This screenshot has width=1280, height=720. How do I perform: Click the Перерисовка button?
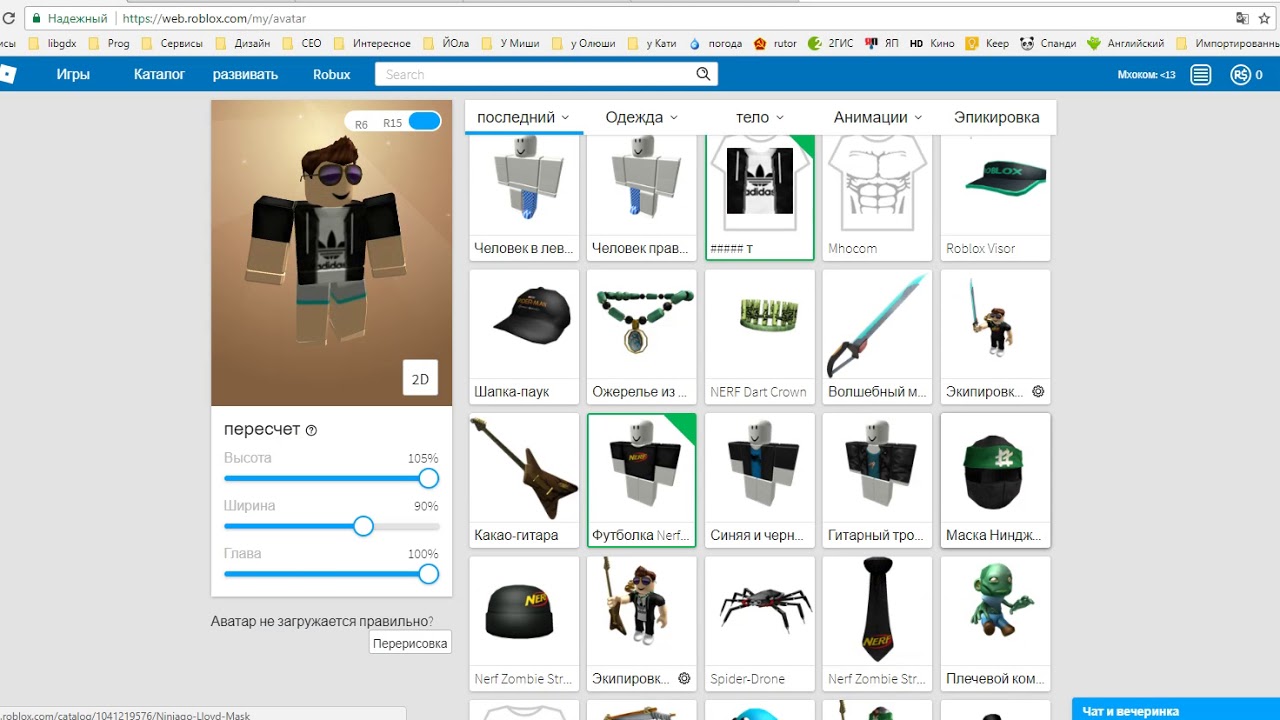pos(410,643)
